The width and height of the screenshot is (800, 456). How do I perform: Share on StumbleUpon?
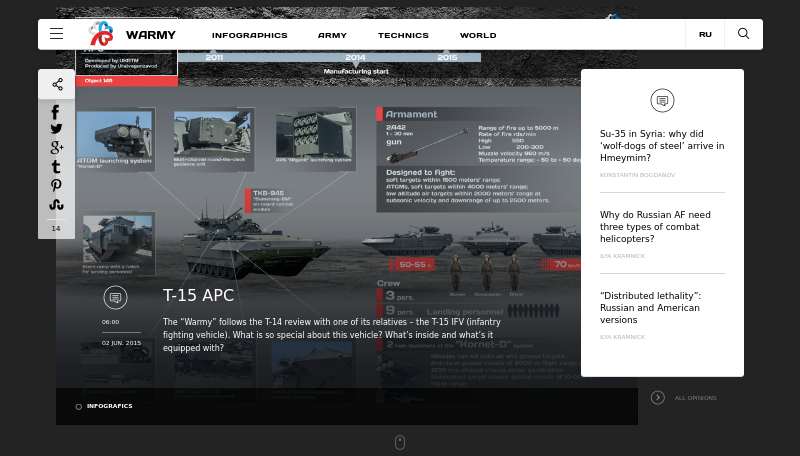pyautogui.click(x=56, y=205)
